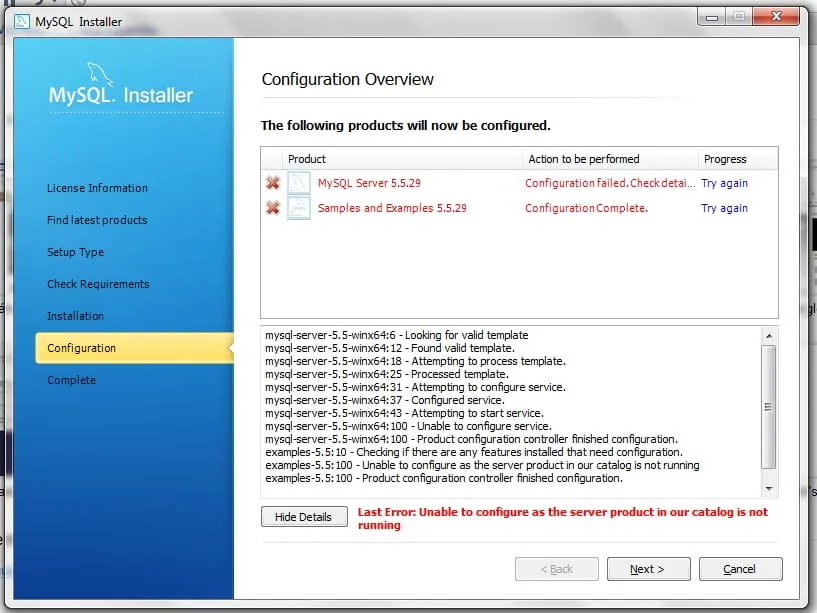Viewport: 817px width, 613px height.
Task: Try again for Samples and Examples 5.5.29
Action: tap(724, 208)
